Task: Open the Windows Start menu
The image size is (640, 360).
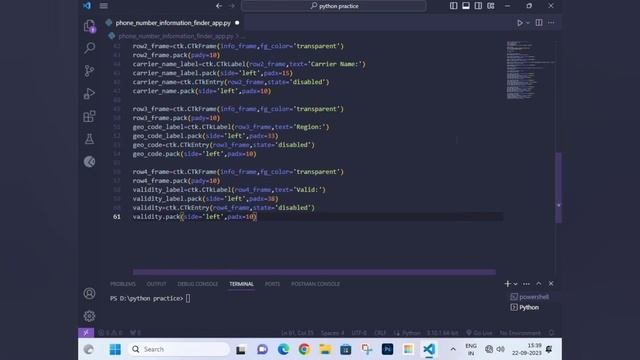Action: pyautogui.click(x=115, y=349)
